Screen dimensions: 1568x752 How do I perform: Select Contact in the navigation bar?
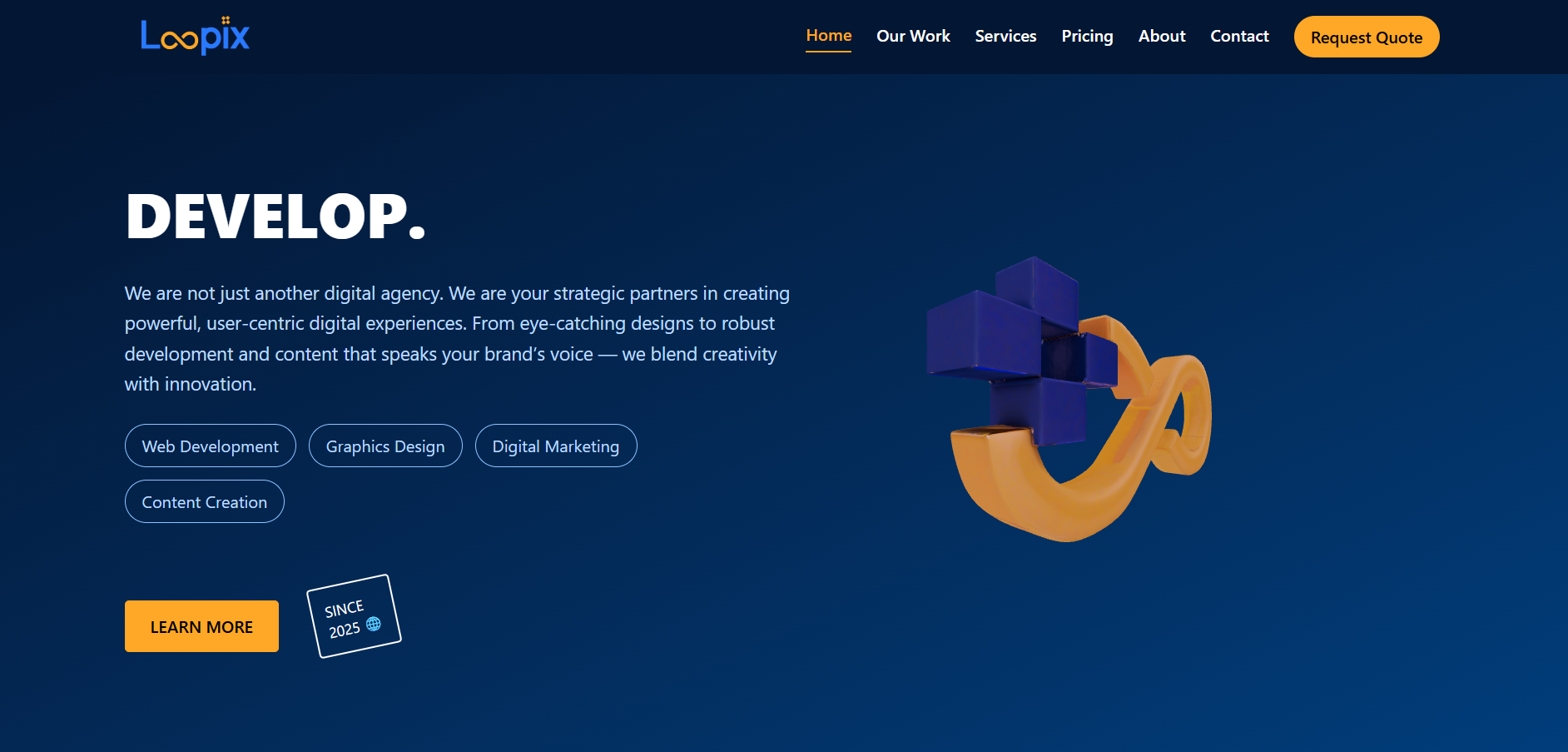coord(1239,36)
